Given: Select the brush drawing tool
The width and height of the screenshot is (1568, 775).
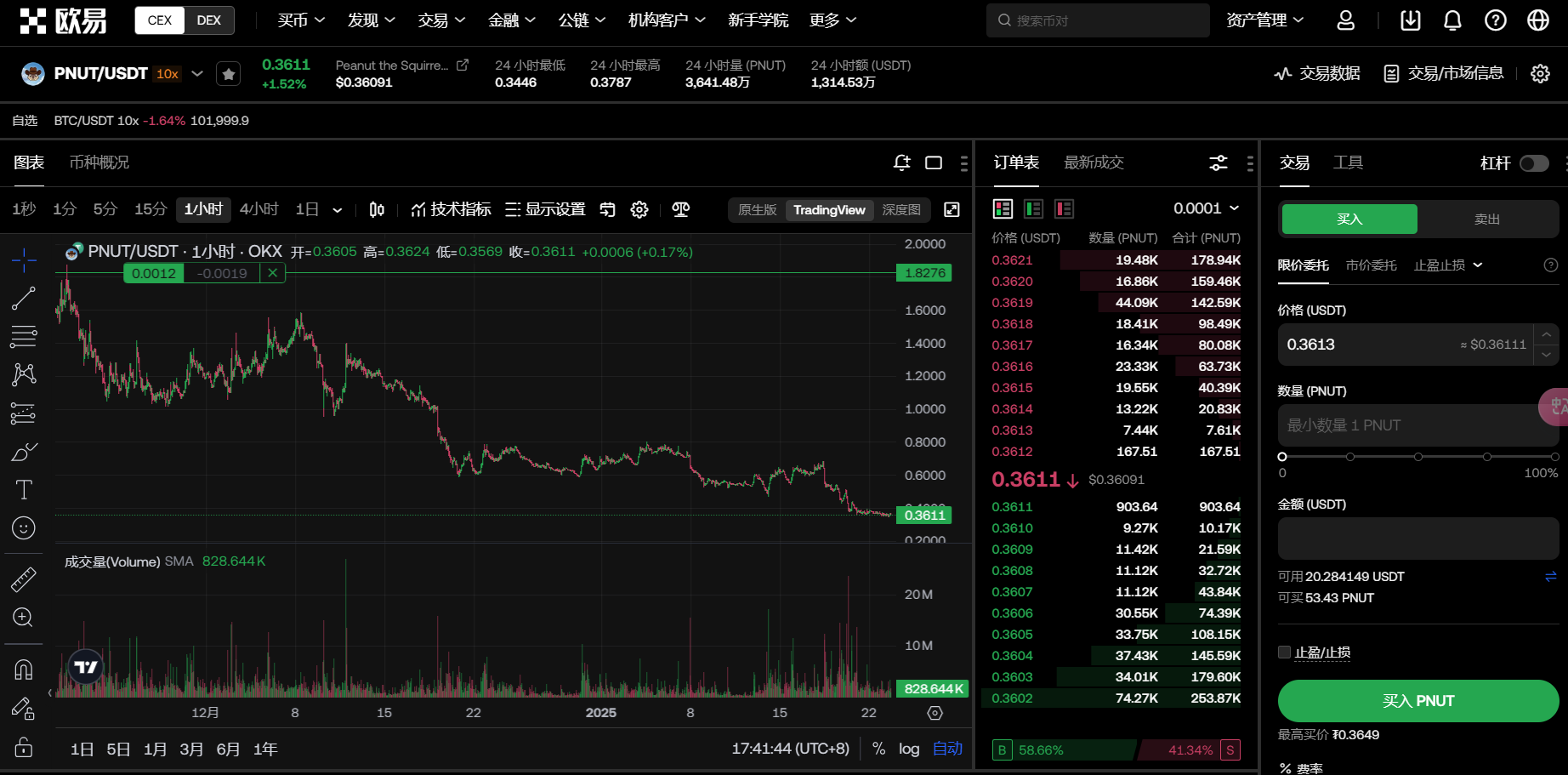Looking at the screenshot, I should pos(24,452).
